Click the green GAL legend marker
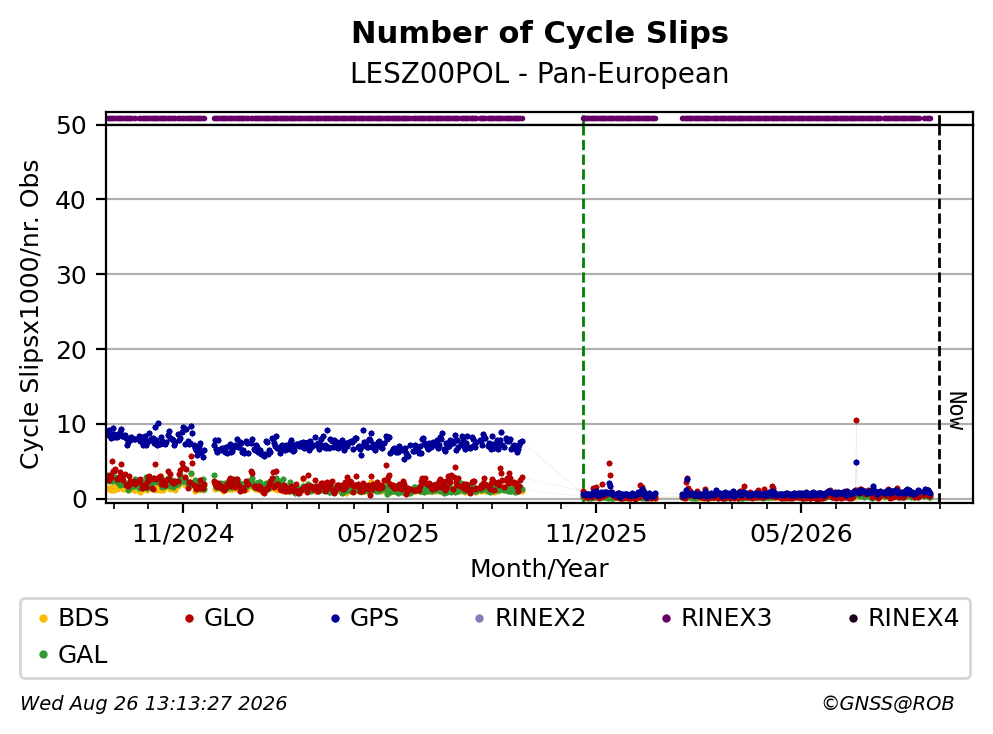This screenshot has height=734, width=993. [43, 655]
